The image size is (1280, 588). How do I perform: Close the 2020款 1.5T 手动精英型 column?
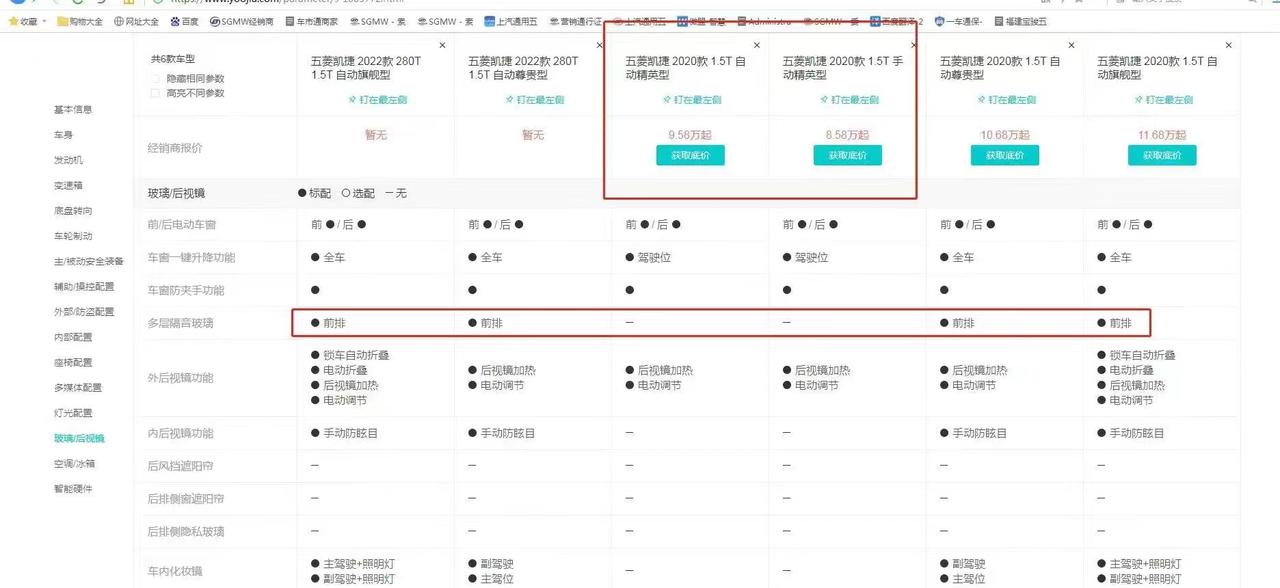pos(913,45)
